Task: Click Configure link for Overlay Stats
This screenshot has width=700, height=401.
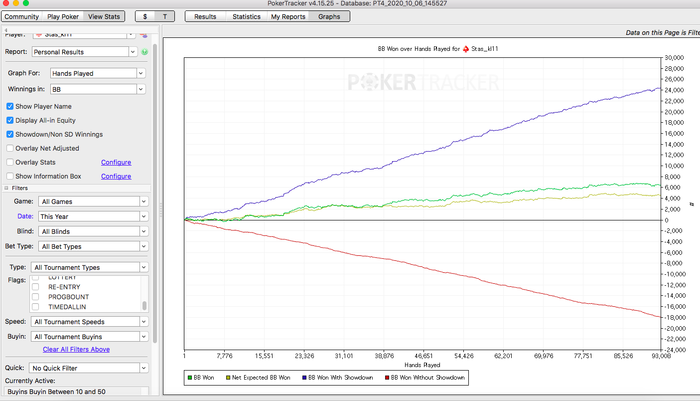Action: pos(116,163)
